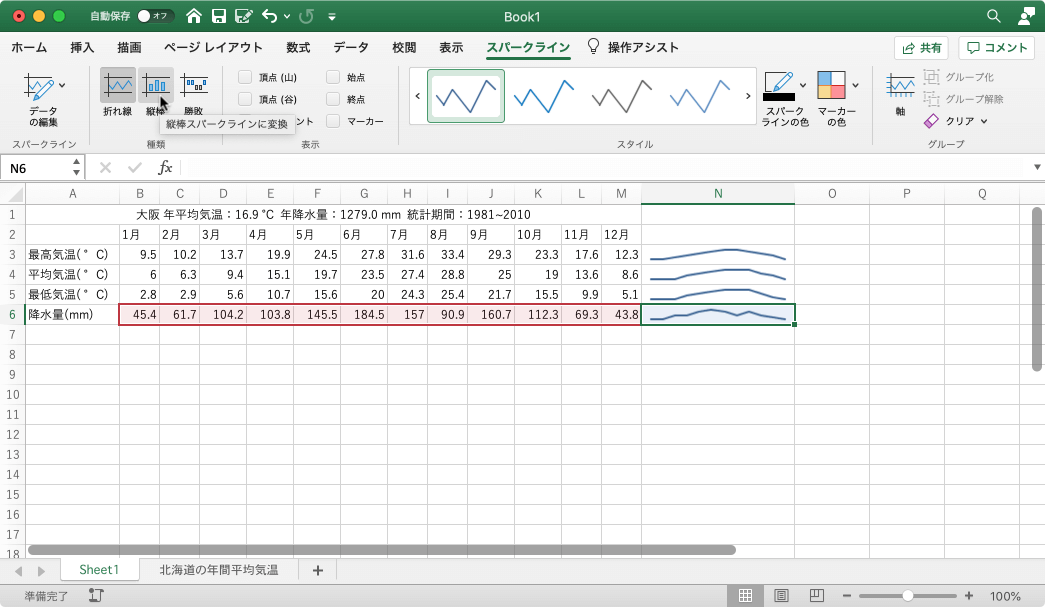Expand the Clear dropdown arrow
This screenshot has height=607, width=1045.
[x=984, y=121]
